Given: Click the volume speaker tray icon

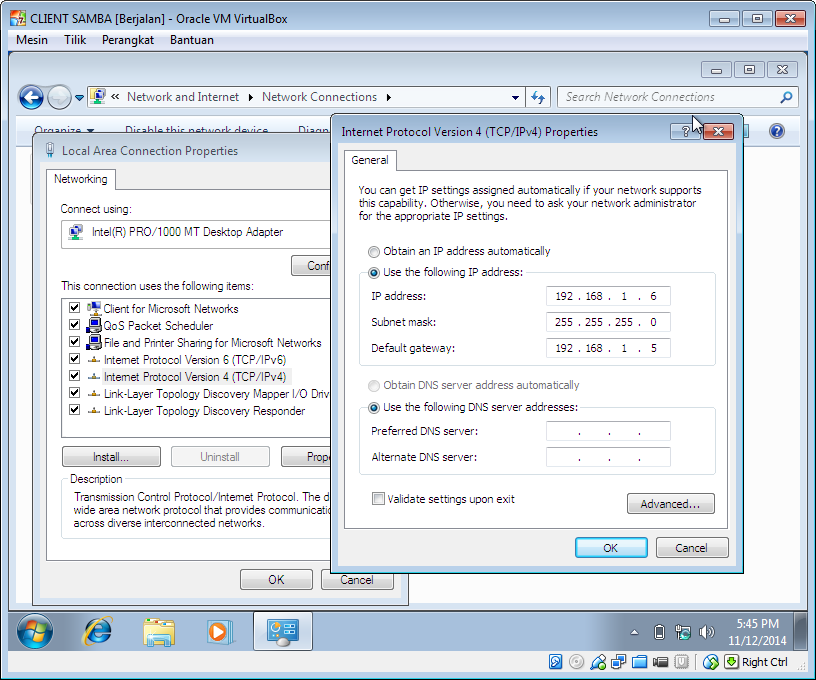Looking at the screenshot, I should coord(706,632).
